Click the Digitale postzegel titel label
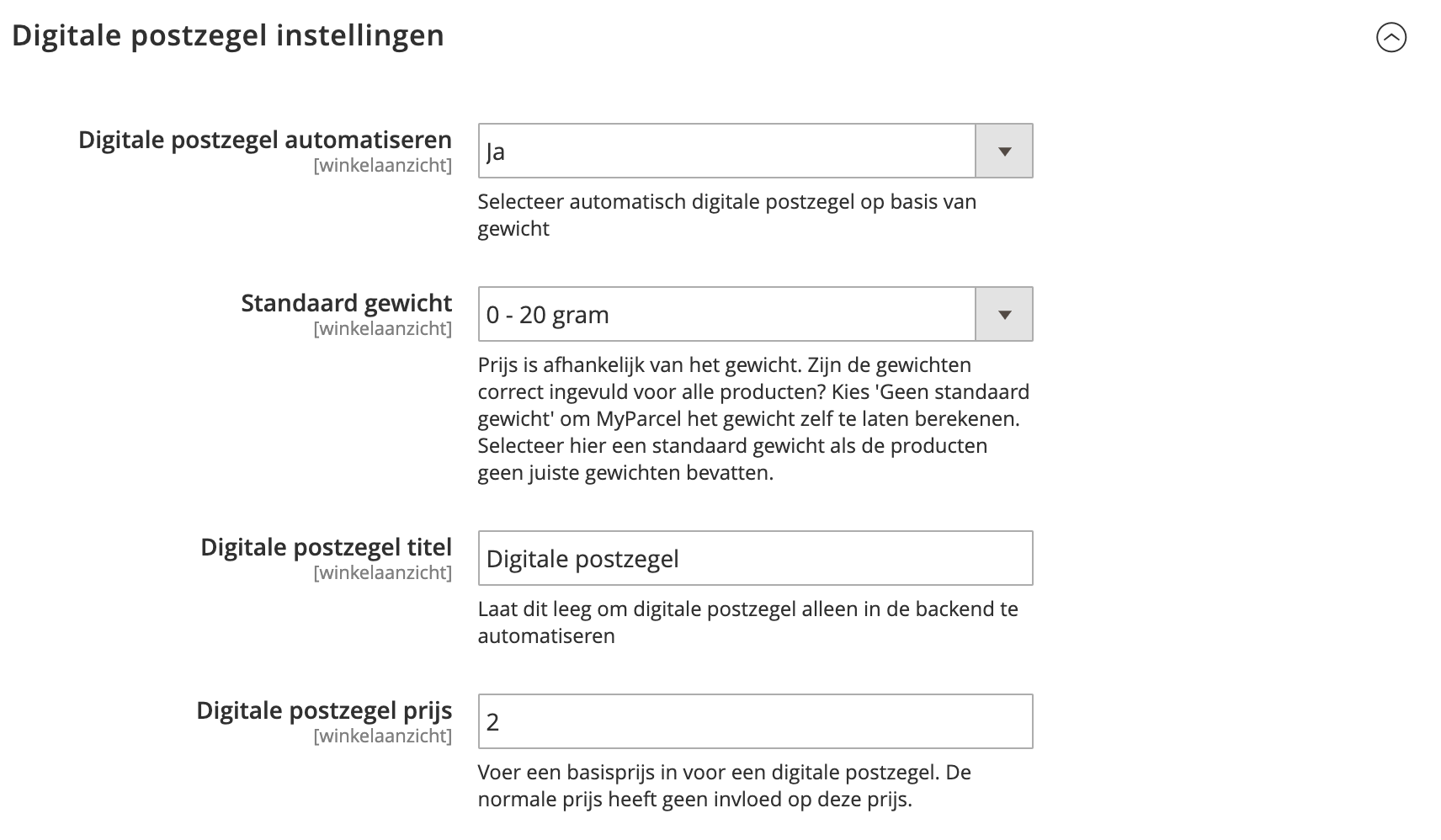This screenshot has height=840, width=1441. (x=326, y=546)
